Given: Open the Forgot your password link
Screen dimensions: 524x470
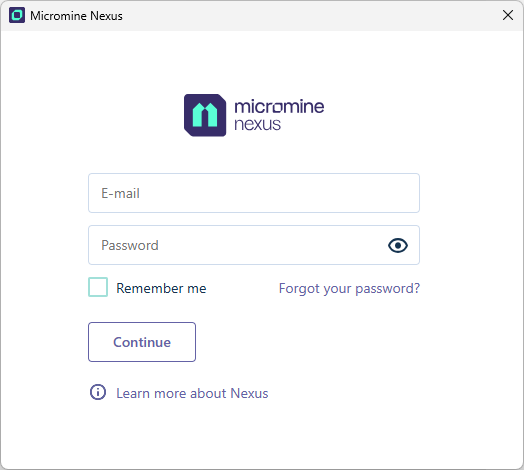Looking at the screenshot, I should tap(349, 288).
